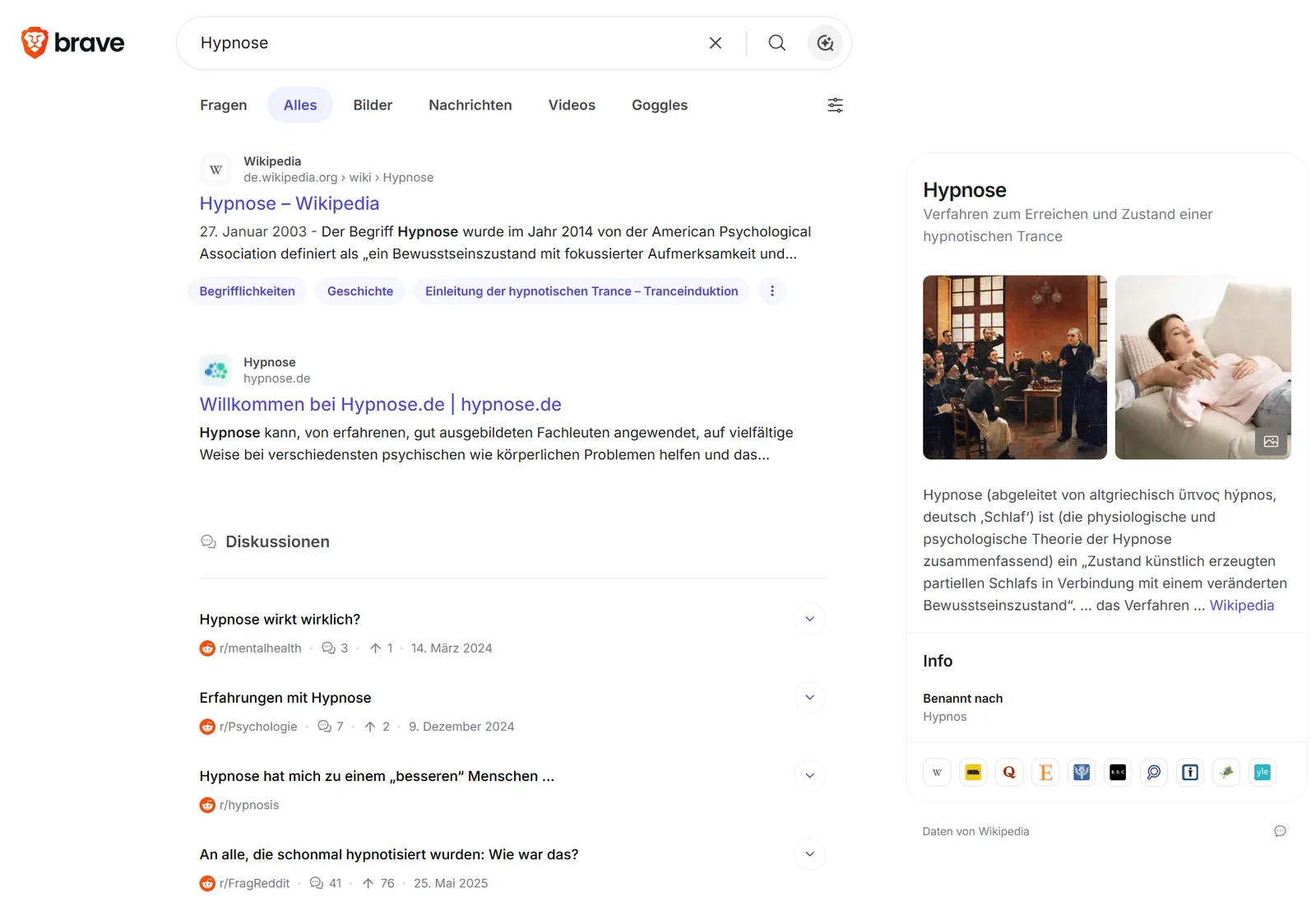
Task: Show more Wikipedia sublinks via three dots
Action: [772, 291]
